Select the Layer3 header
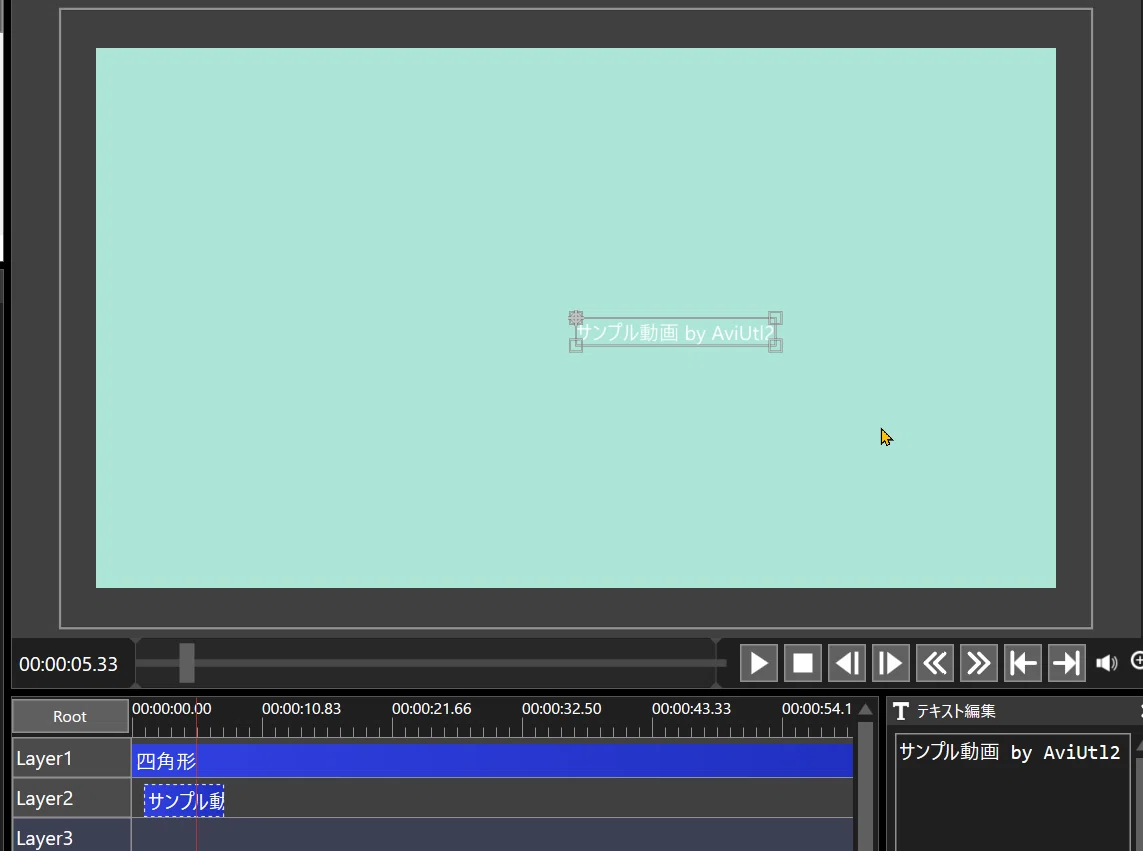This screenshot has width=1143, height=851. tap(71, 836)
